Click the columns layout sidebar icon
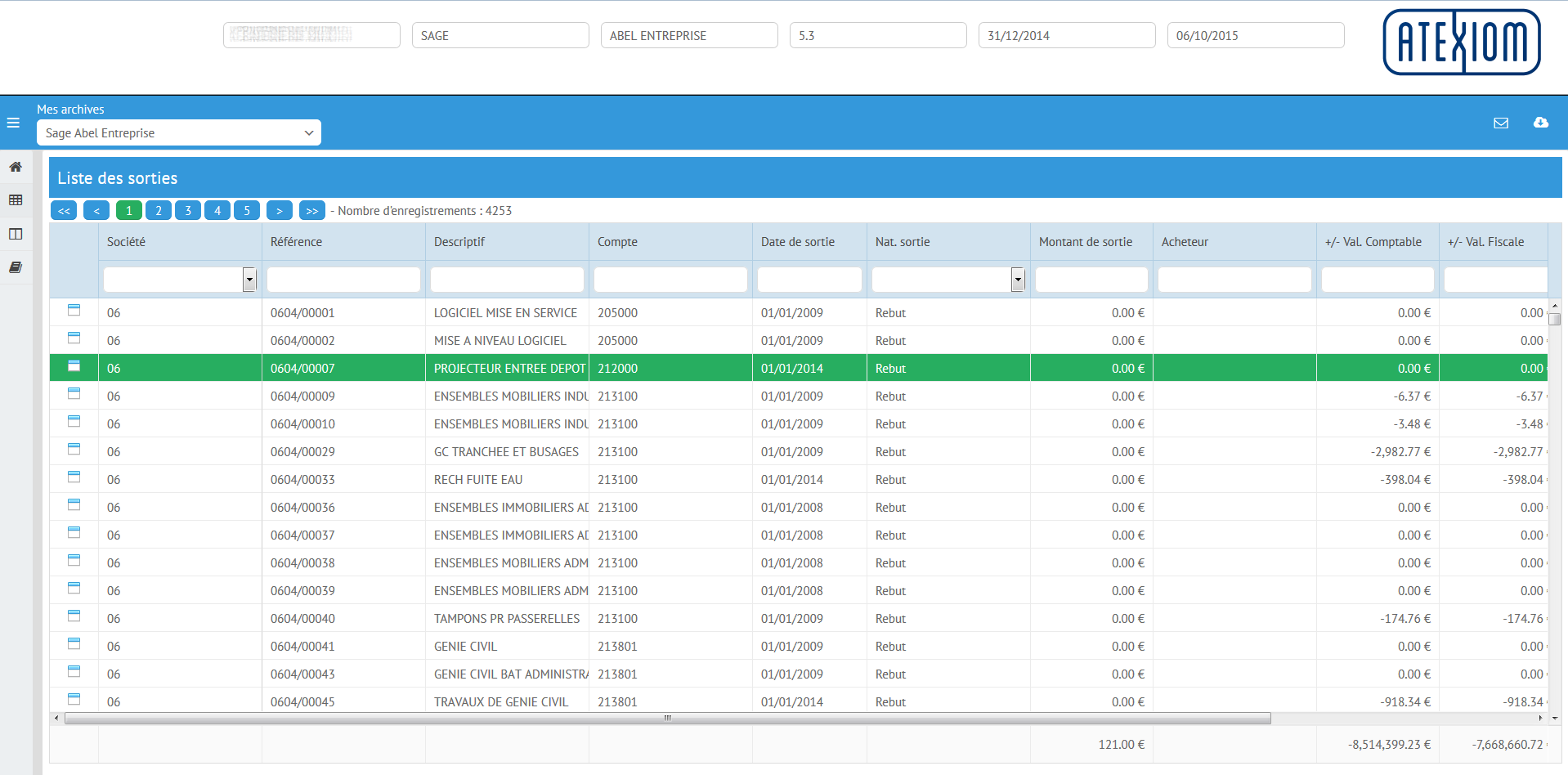1568x775 pixels. [x=16, y=234]
